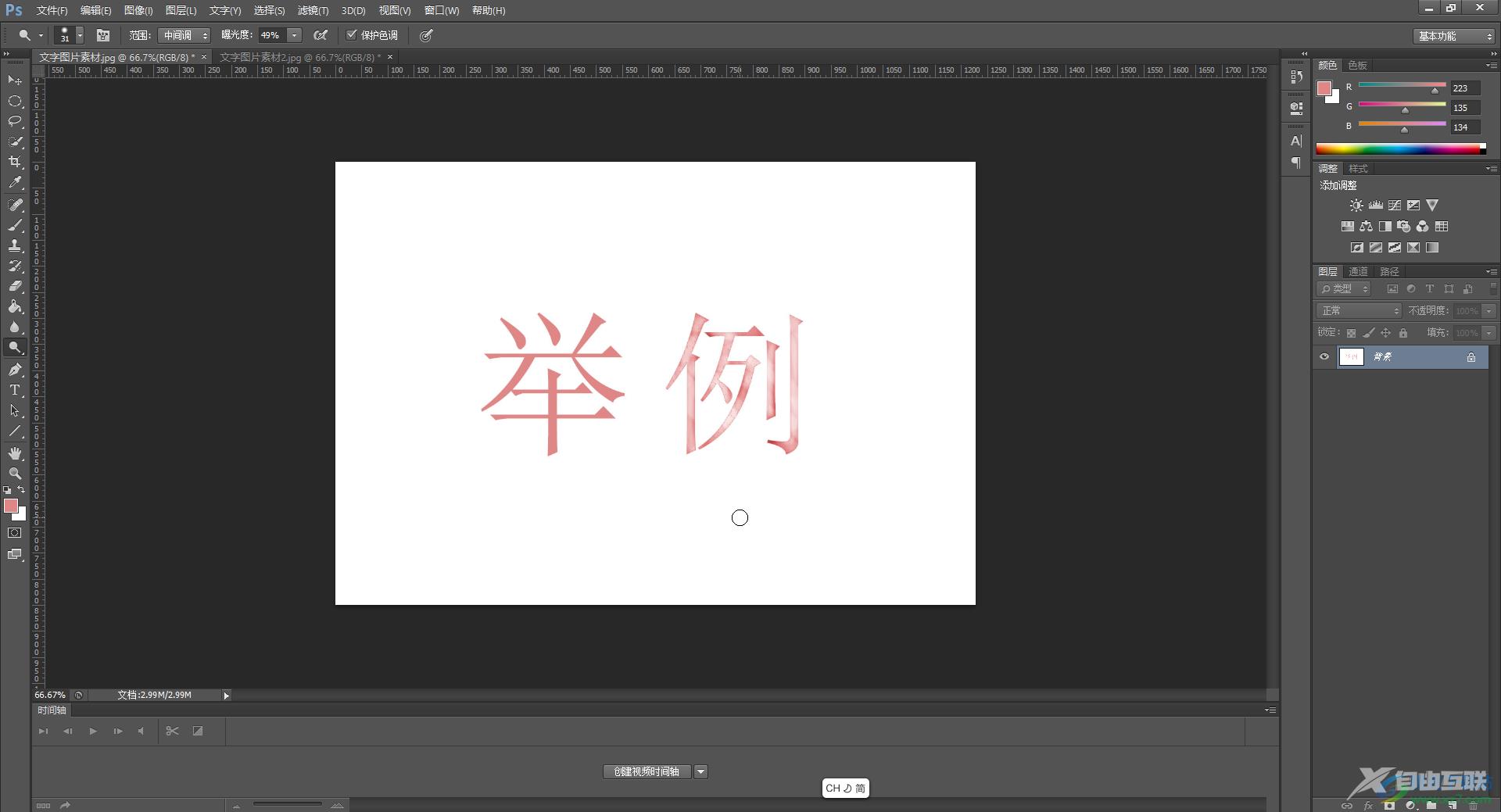Open the 图像(I) menu
Screen dimensions: 1501x812
(138, 10)
